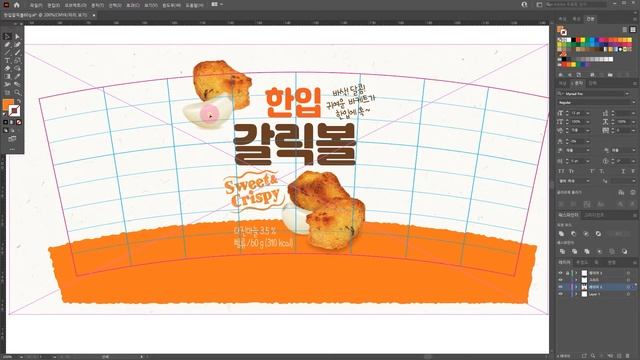The image size is (640, 360).
Task: Open 편집(E) Edit menu
Action: pos(53,5)
